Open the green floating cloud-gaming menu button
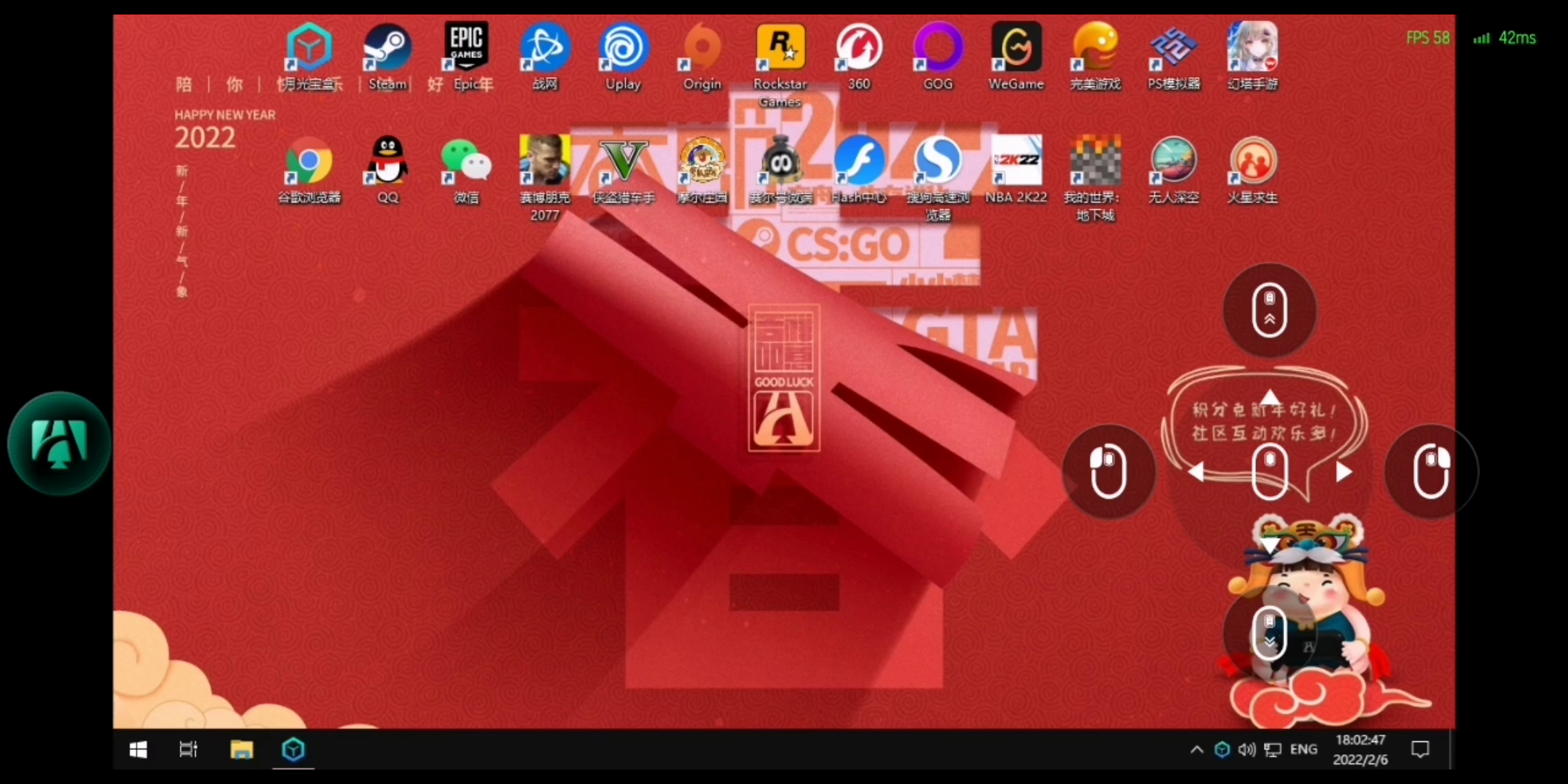Screen dimensions: 1568x784 click(60, 444)
